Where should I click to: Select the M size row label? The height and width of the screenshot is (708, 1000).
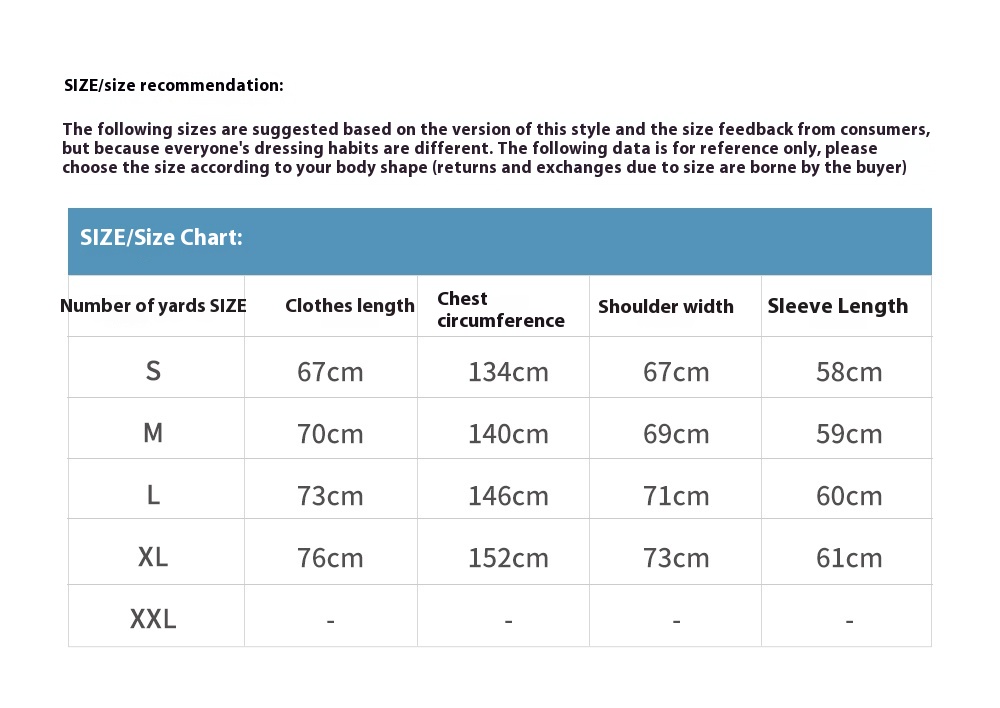coord(153,433)
